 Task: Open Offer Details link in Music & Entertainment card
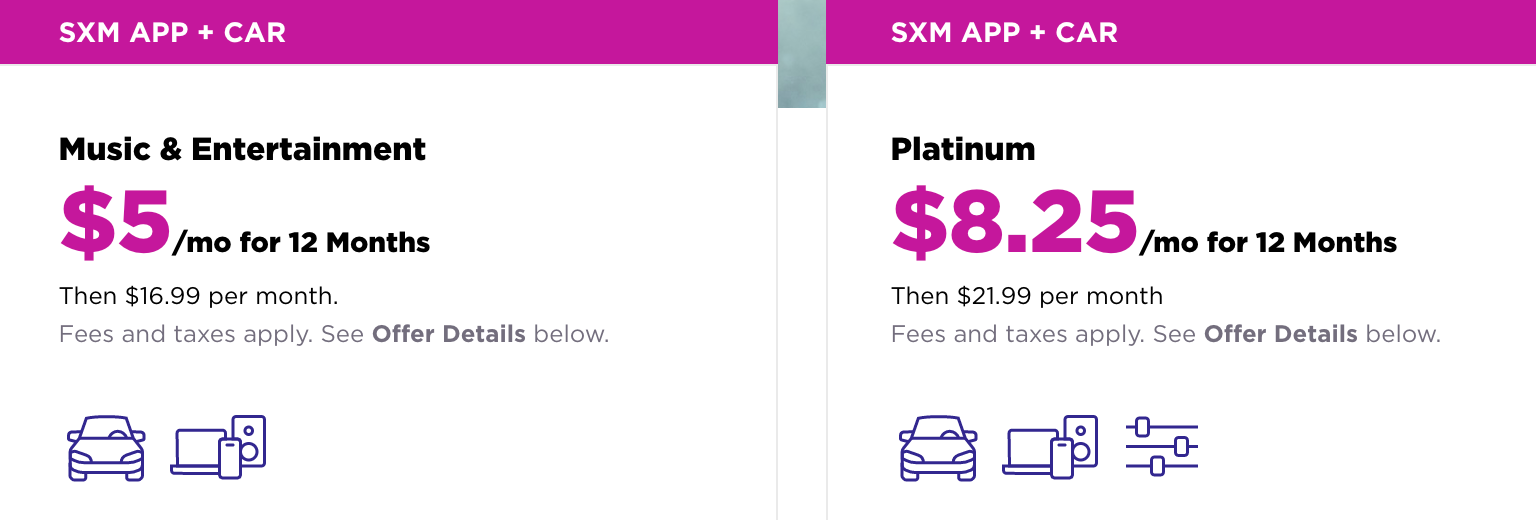pyautogui.click(x=449, y=334)
